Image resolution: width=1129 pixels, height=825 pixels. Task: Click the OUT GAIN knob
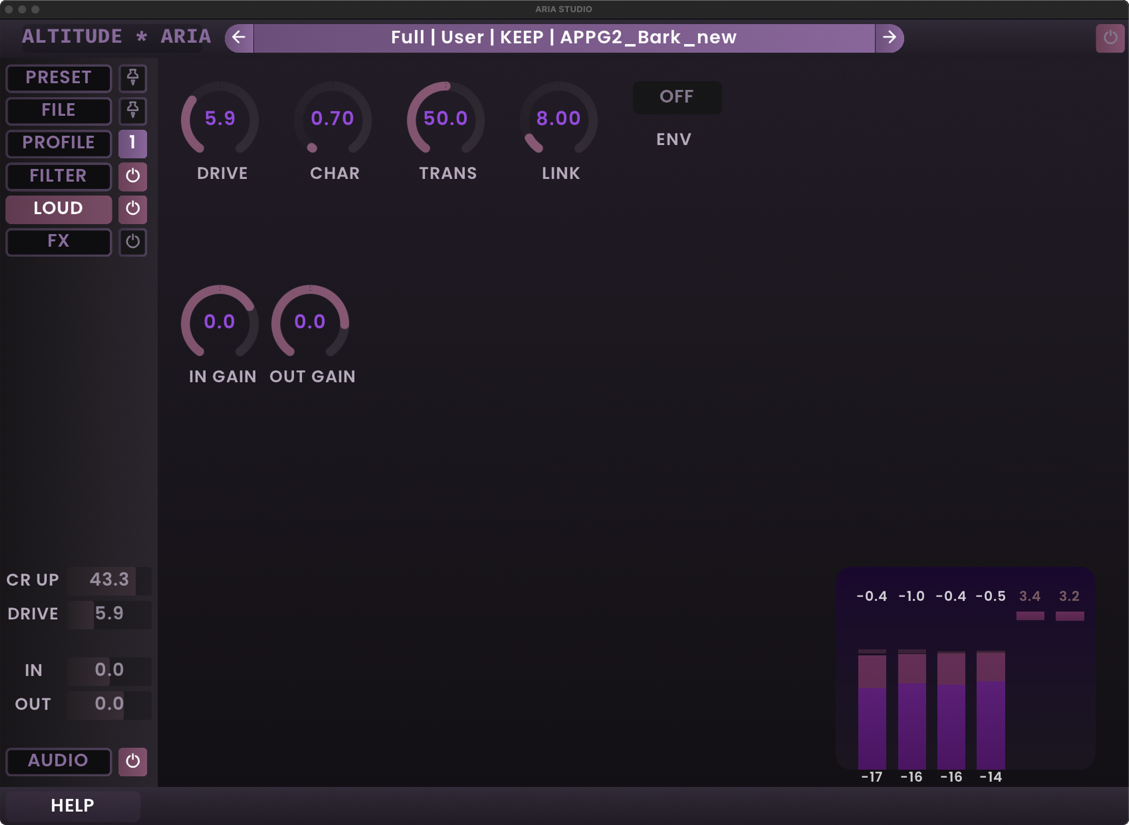click(x=310, y=322)
